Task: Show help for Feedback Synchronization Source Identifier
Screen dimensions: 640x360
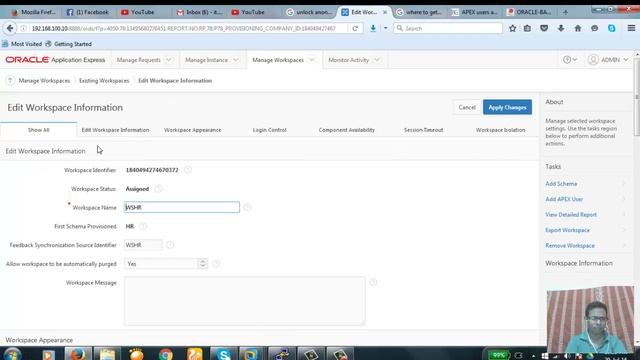Action: pos(170,245)
